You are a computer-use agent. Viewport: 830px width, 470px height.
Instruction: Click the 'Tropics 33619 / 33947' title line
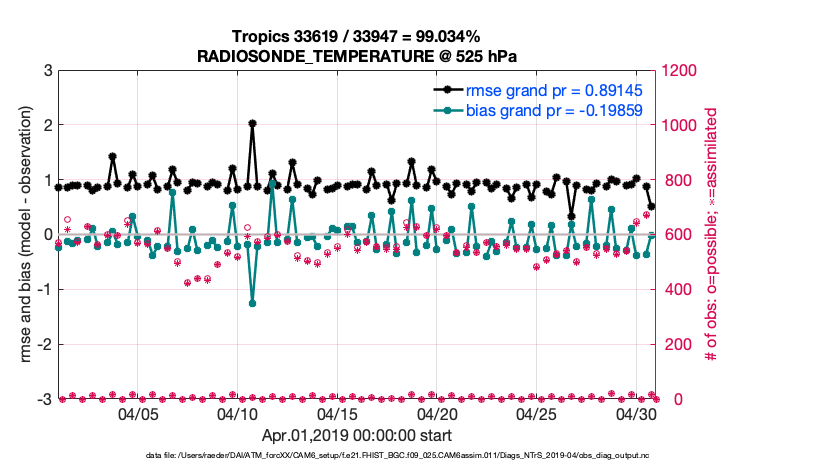[x=357, y=36]
